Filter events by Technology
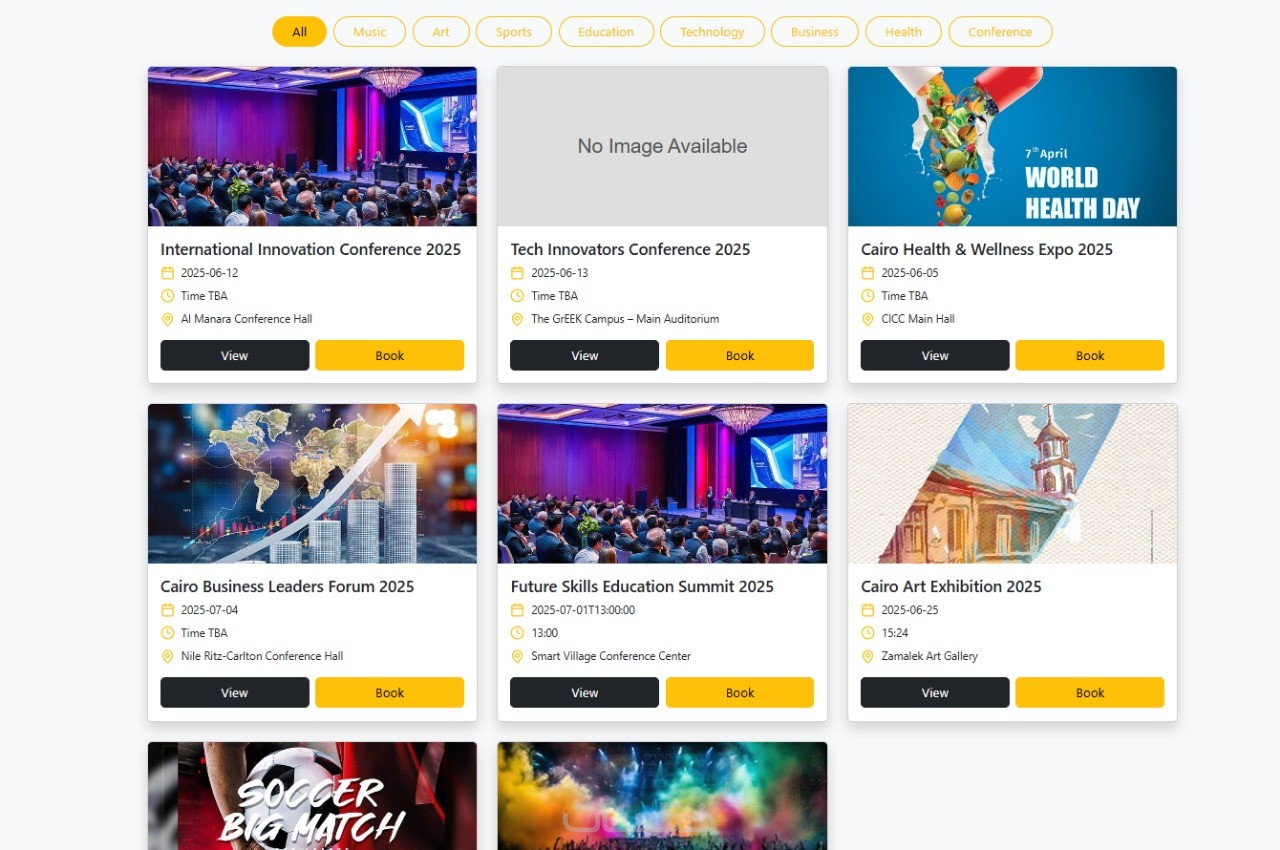1280x850 pixels. (712, 32)
